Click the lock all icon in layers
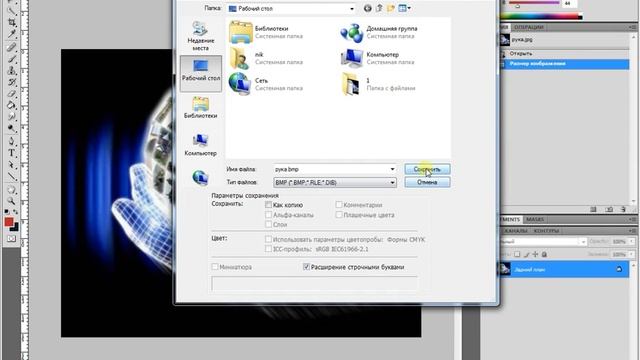The height and width of the screenshot is (360, 640). point(544,254)
